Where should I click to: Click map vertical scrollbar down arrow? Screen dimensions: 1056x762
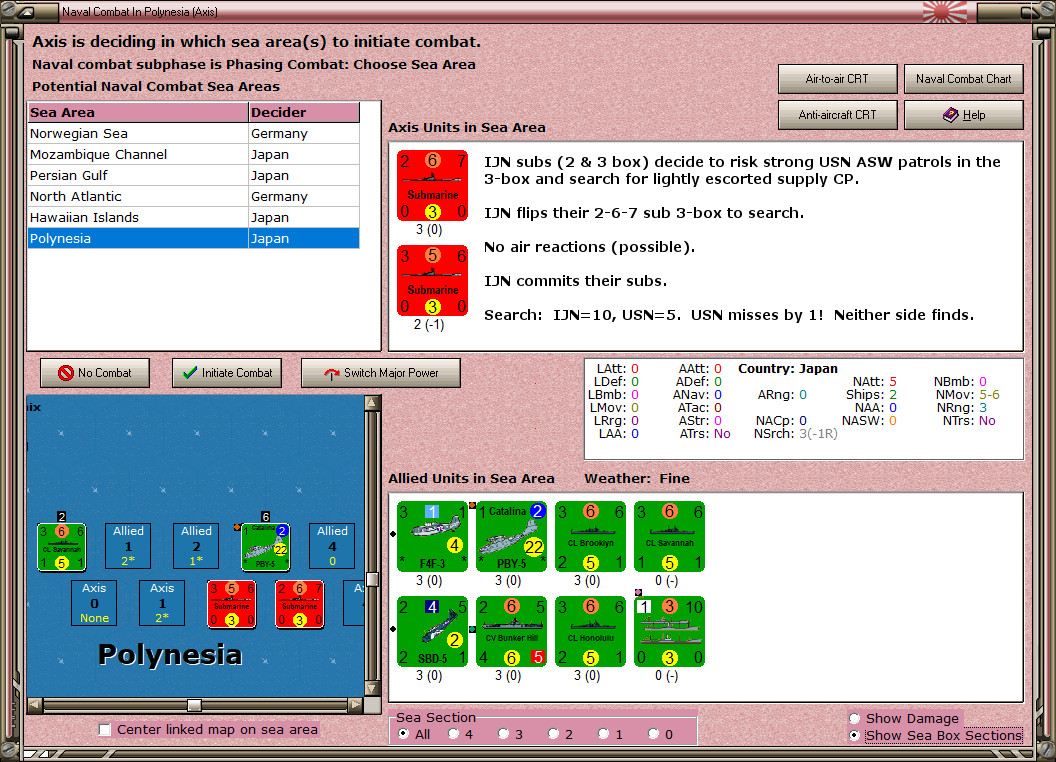click(372, 689)
